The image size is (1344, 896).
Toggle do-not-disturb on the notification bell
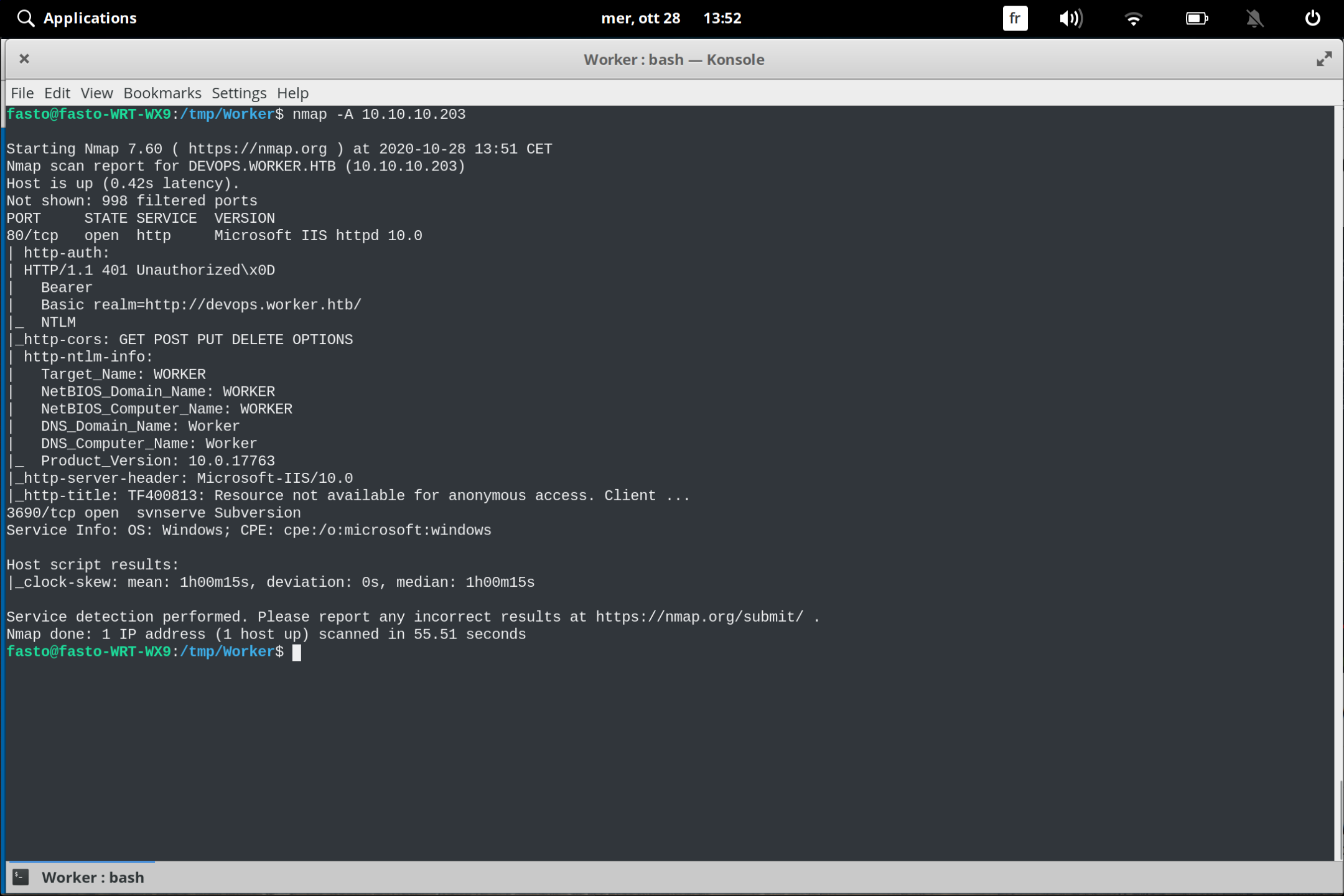pyautogui.click(x=1254, y=18)
